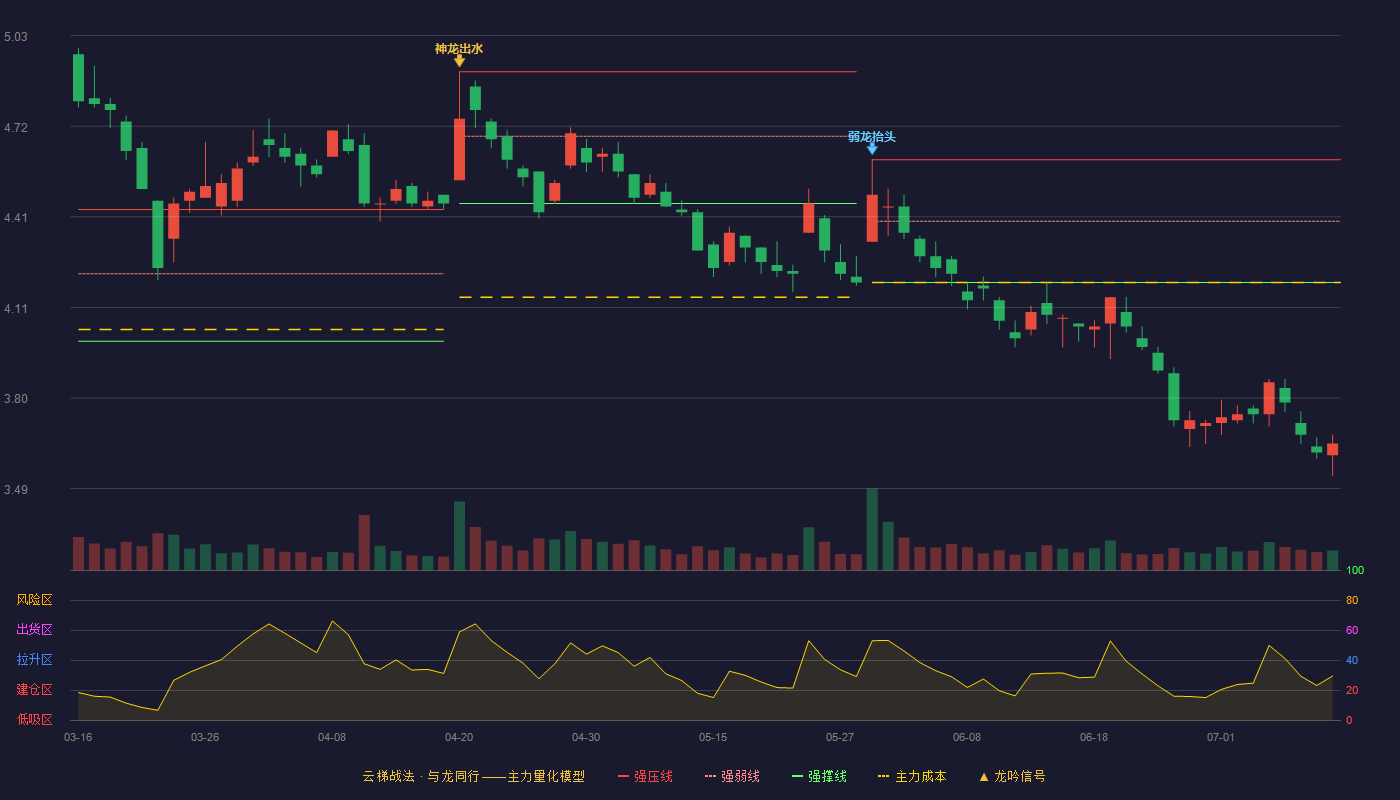Click the 3.80 price axis label
Image resolution: width=1400 pixels, height=800 pixels.
click(x=16, y=399)
